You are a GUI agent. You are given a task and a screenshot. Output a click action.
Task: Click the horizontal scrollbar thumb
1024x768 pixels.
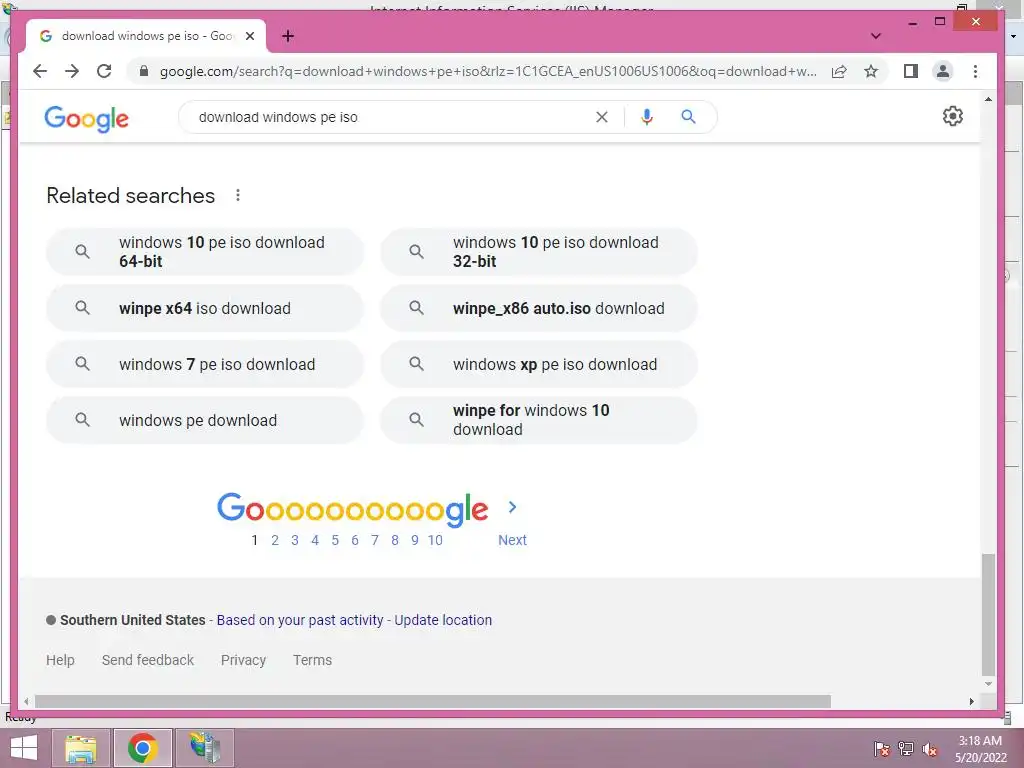point(432,701)
